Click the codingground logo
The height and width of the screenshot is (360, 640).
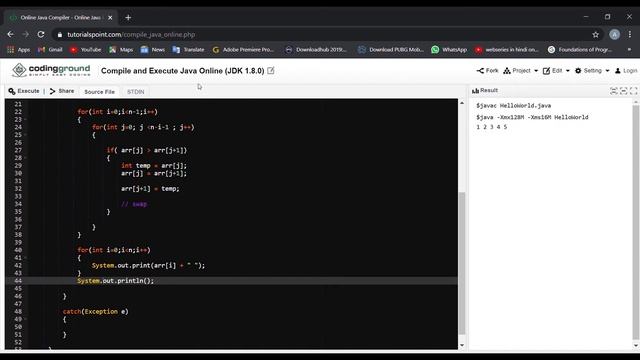click(51, 70)
